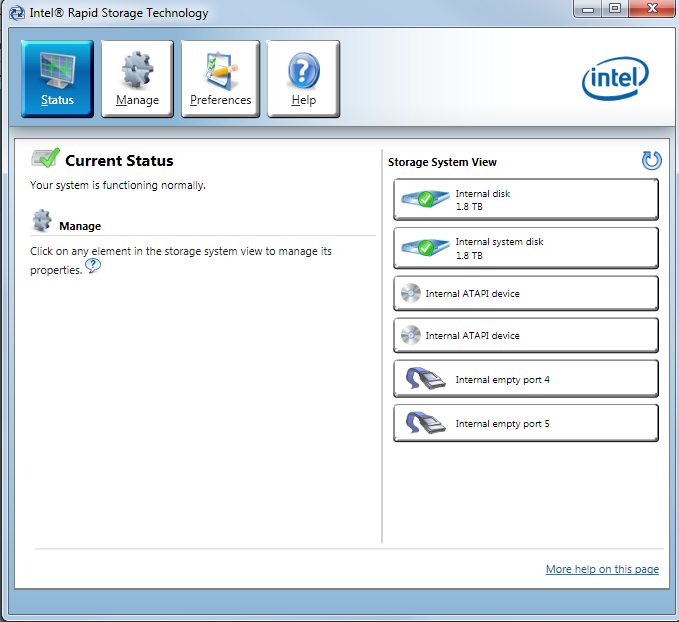Maximize the Intel Rapid Storage window
The width and height of the screenshot is (679, 622).
tap(614, 9)
